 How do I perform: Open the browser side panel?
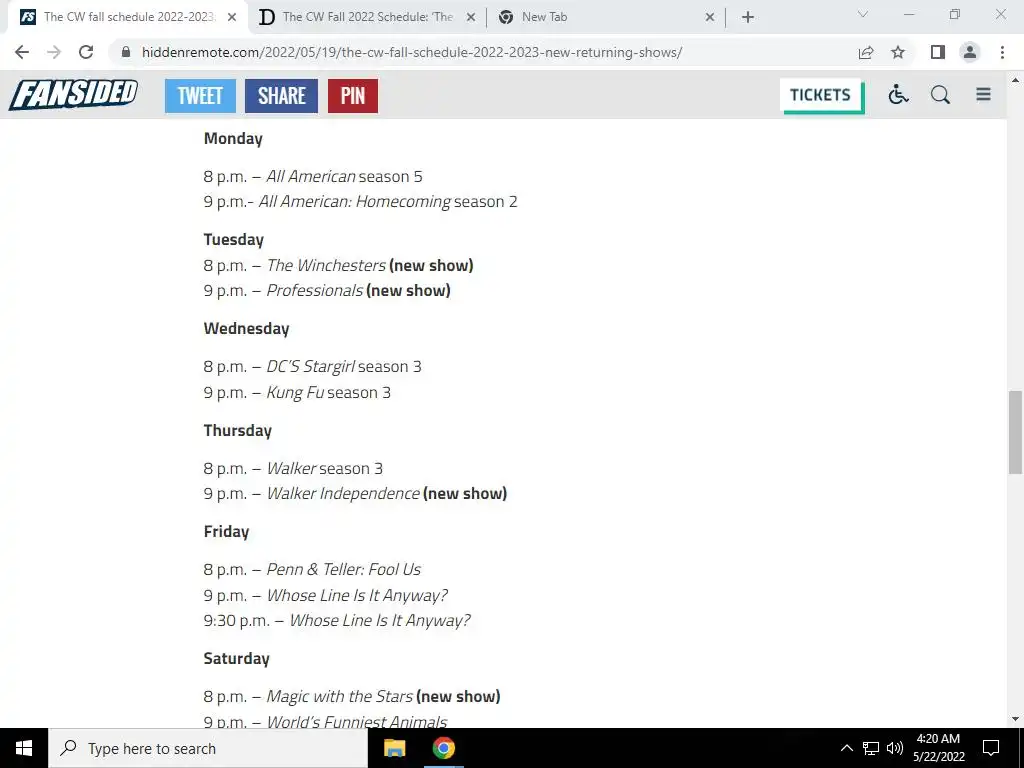click(x=938, y=52)
